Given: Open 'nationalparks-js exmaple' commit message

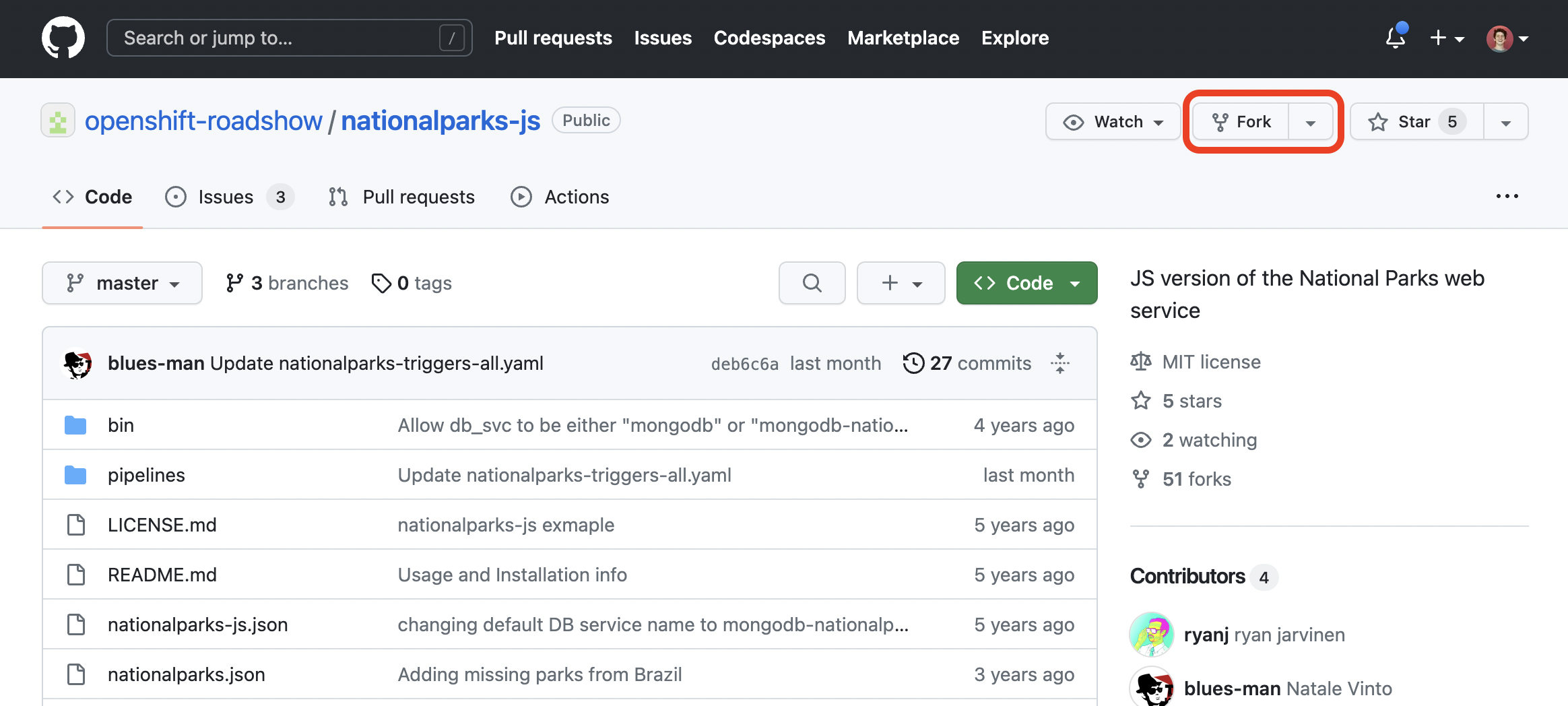Looking at the screenshot, I should (506, 525).
